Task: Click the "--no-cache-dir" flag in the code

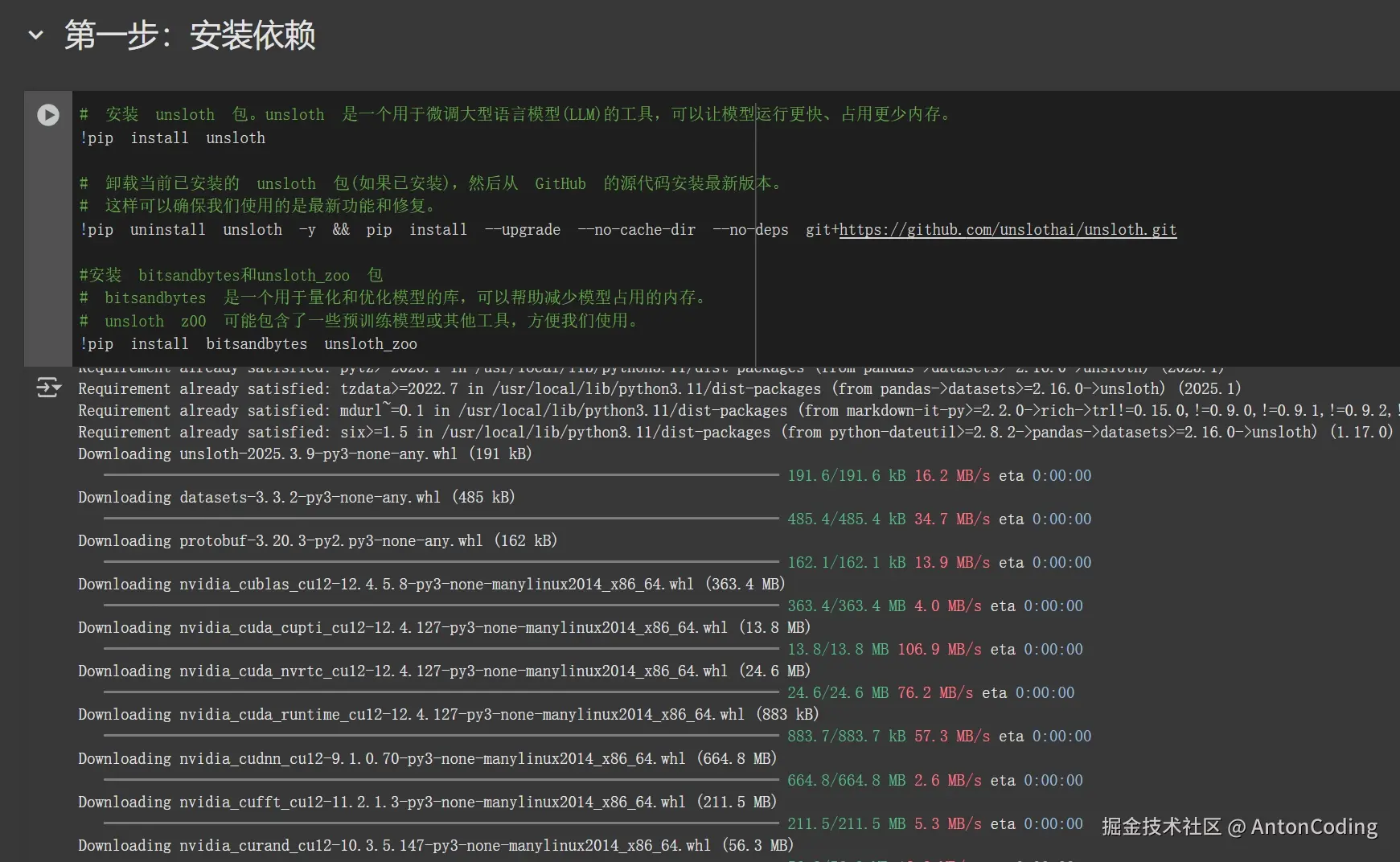Action: click(636, 230)
